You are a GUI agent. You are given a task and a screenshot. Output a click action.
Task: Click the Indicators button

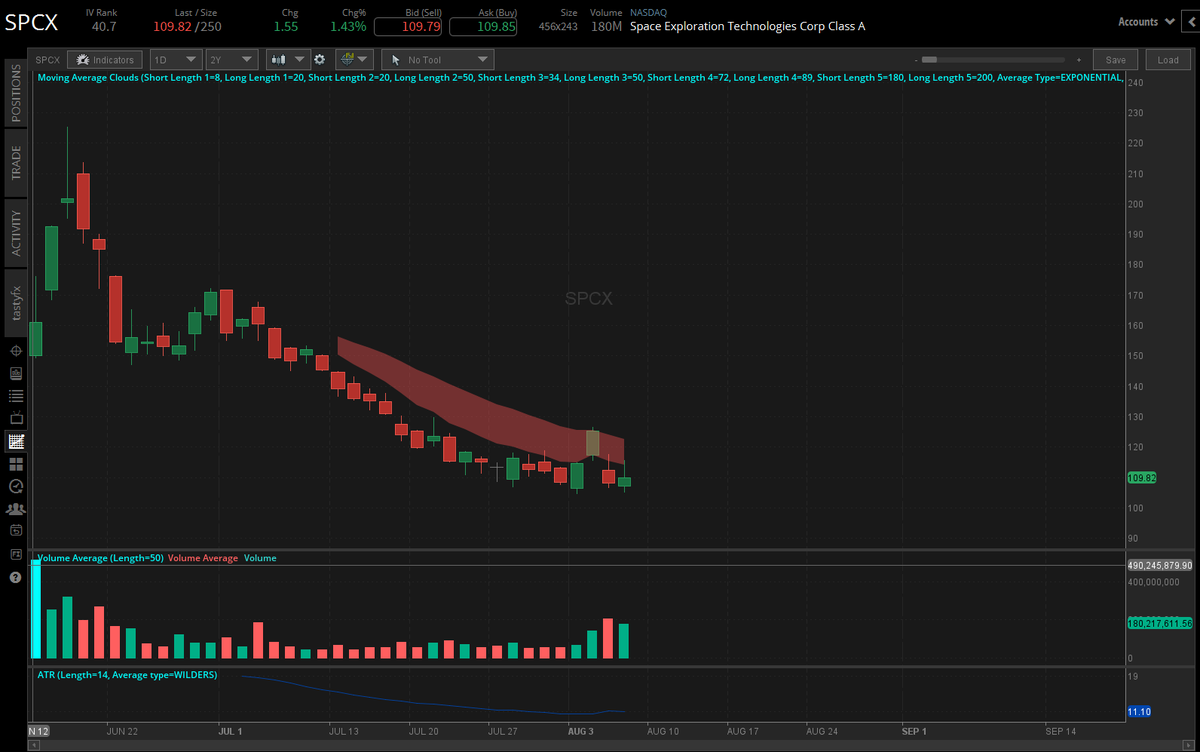[105, 60]
